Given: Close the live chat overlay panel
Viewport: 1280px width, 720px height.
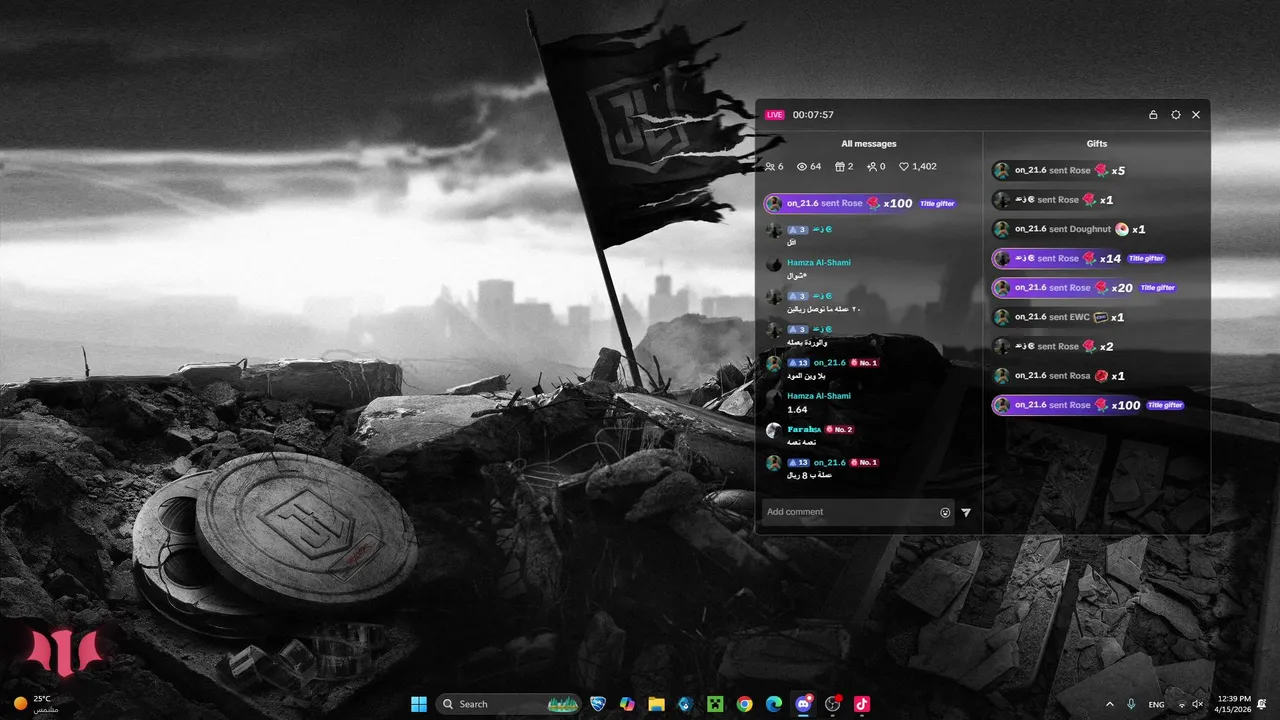Looking at the screenshot, I should click(x=1196, y=115).
